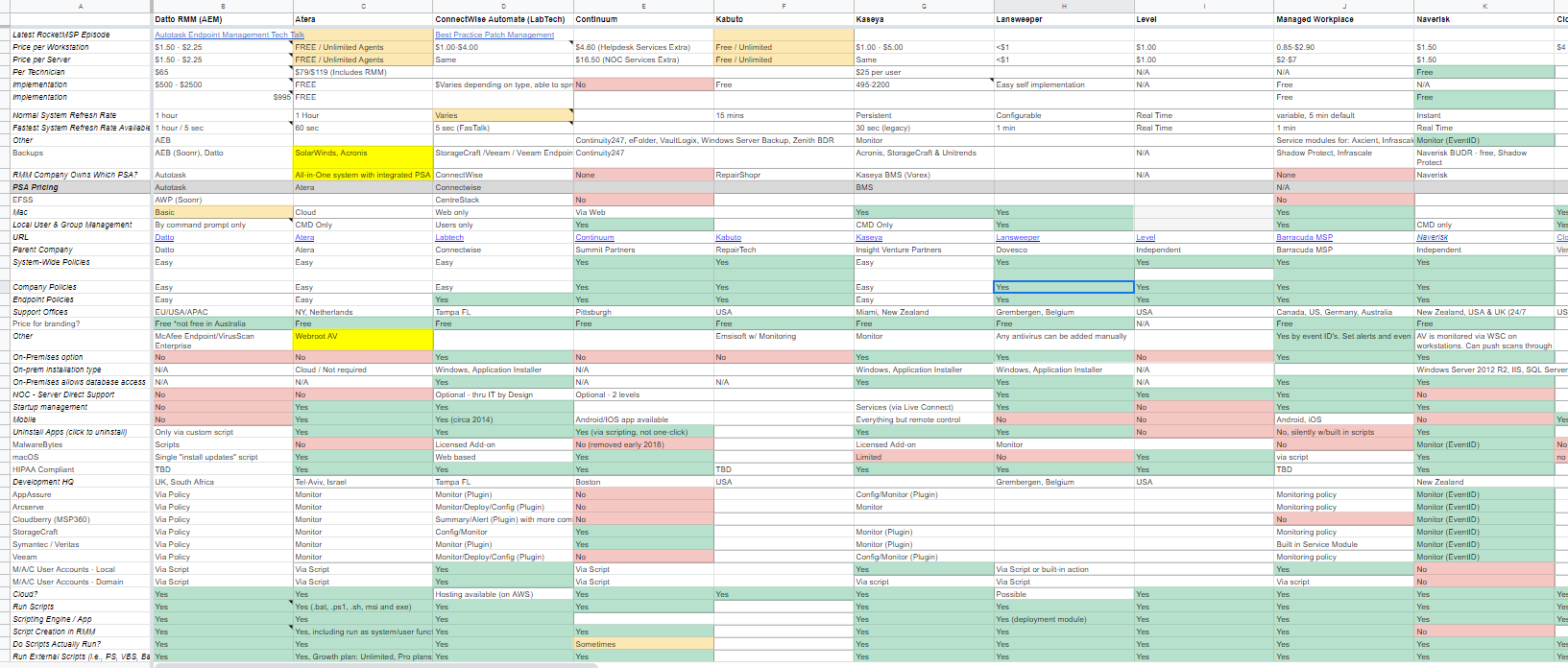The height and width of the screenshot is (668, 1568).
Task: Select the 'All-in-One system with integrated PSA' cell
Action: (363, 175)
